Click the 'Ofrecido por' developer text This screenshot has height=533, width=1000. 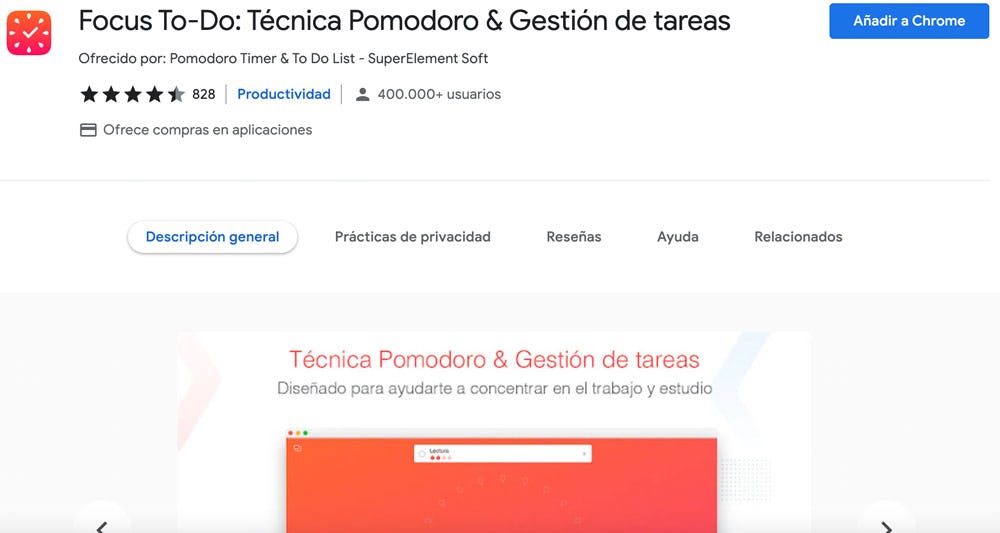tap(283, 58)
